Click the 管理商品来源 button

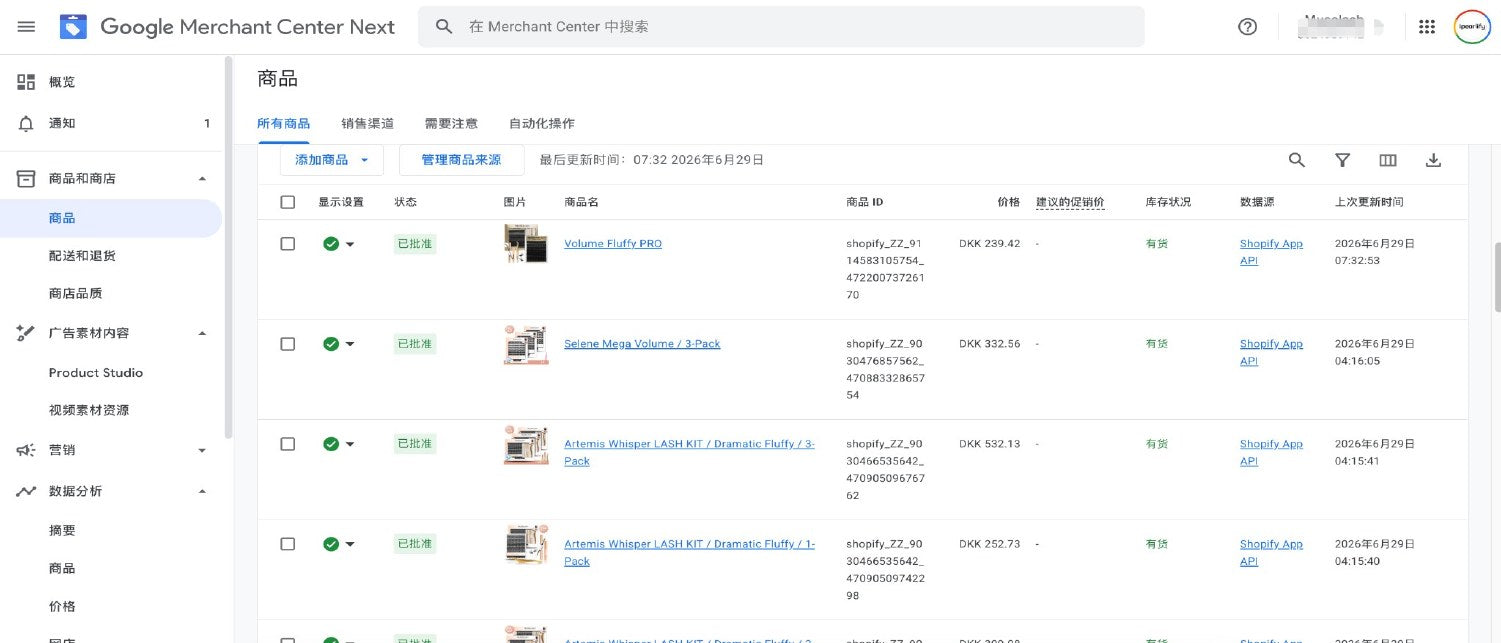tap(461, 160)
